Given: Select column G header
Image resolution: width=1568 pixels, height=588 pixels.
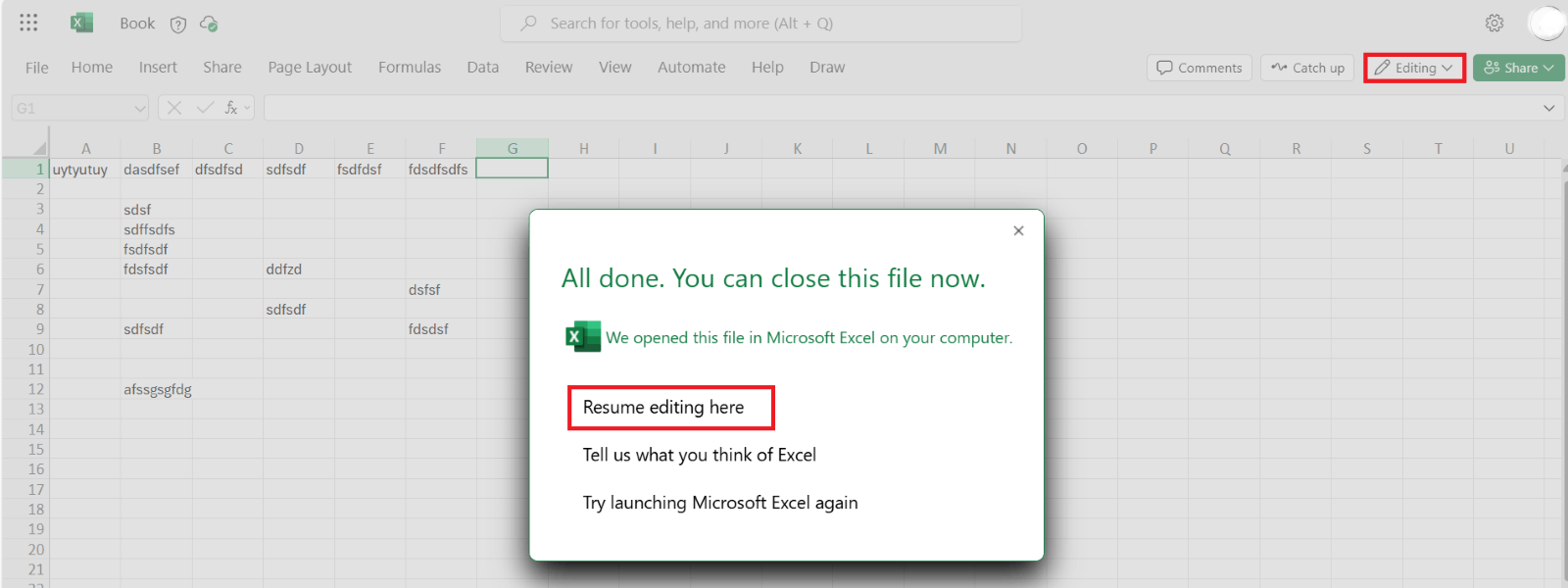Looking at the screenshot, I should (x=513, y=149).
